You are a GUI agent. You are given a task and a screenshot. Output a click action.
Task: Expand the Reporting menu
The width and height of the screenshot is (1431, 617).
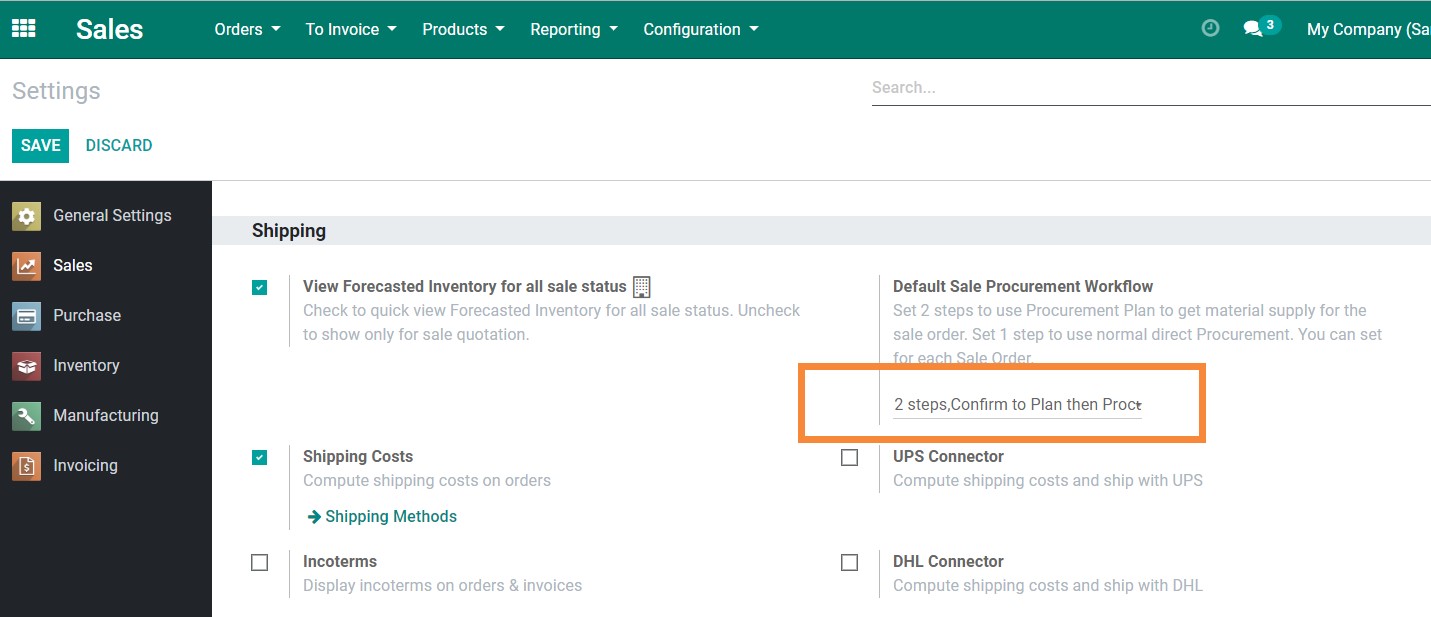(574, 29)
